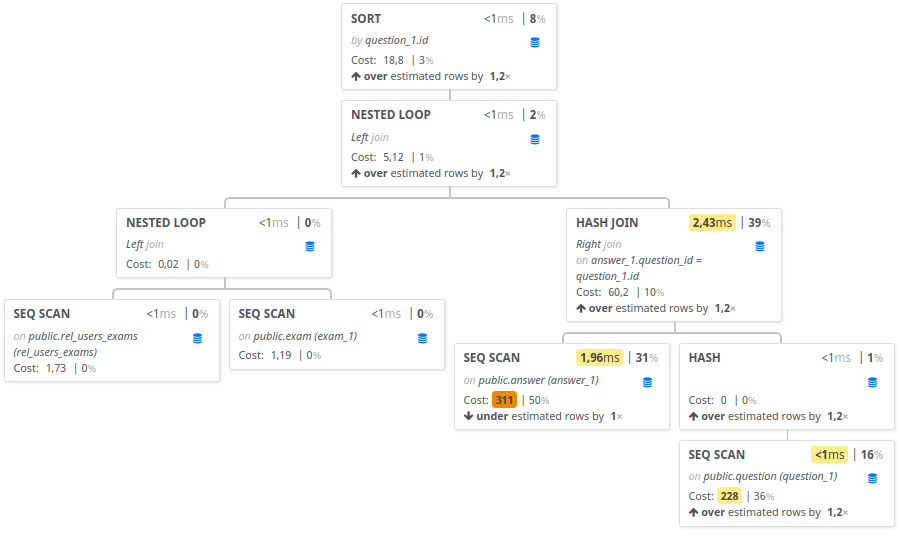Click database icon in public.answer SEQ SCAN

pyautogui.click(x=647, y=382)
